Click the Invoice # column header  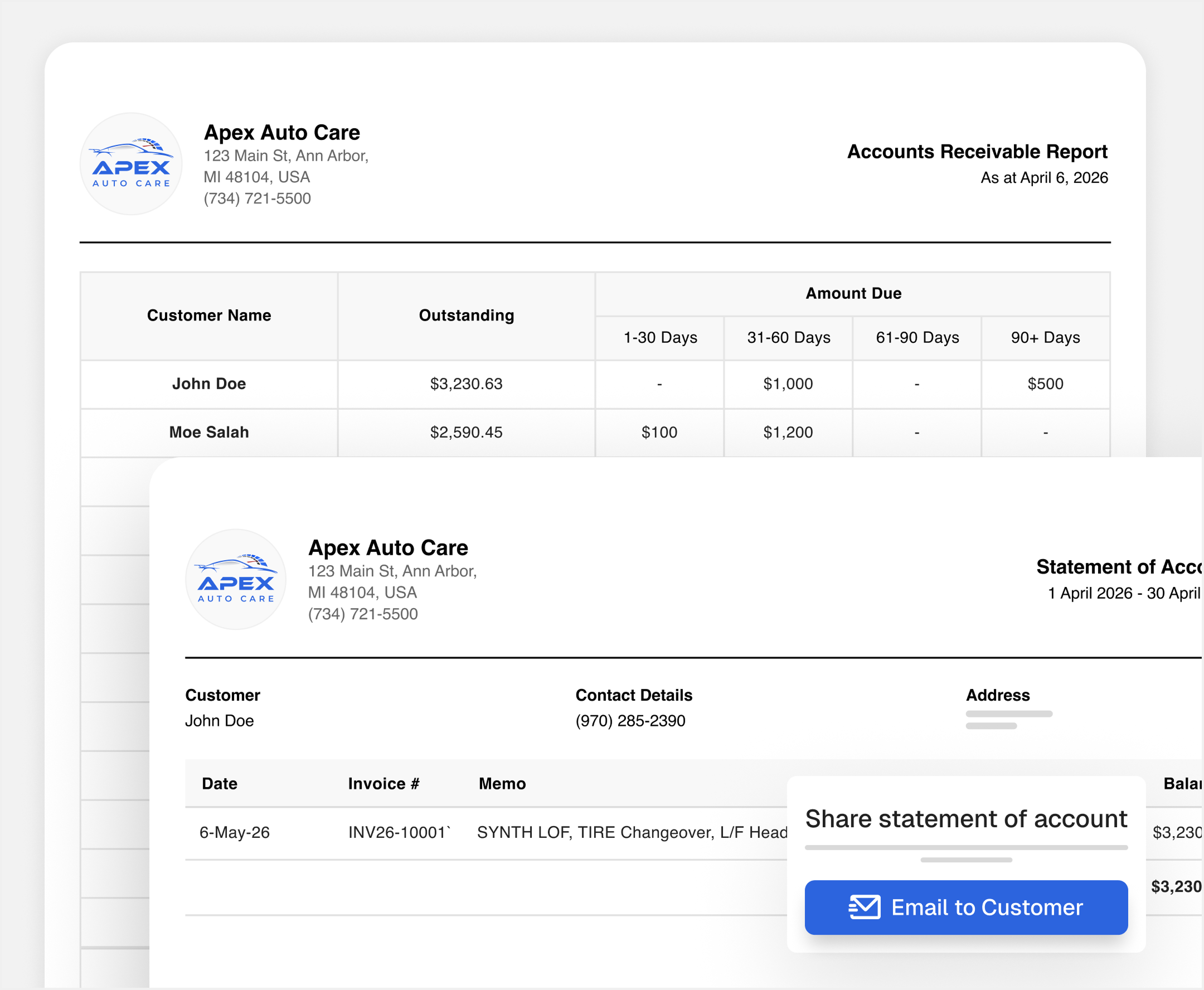[384, 784]
